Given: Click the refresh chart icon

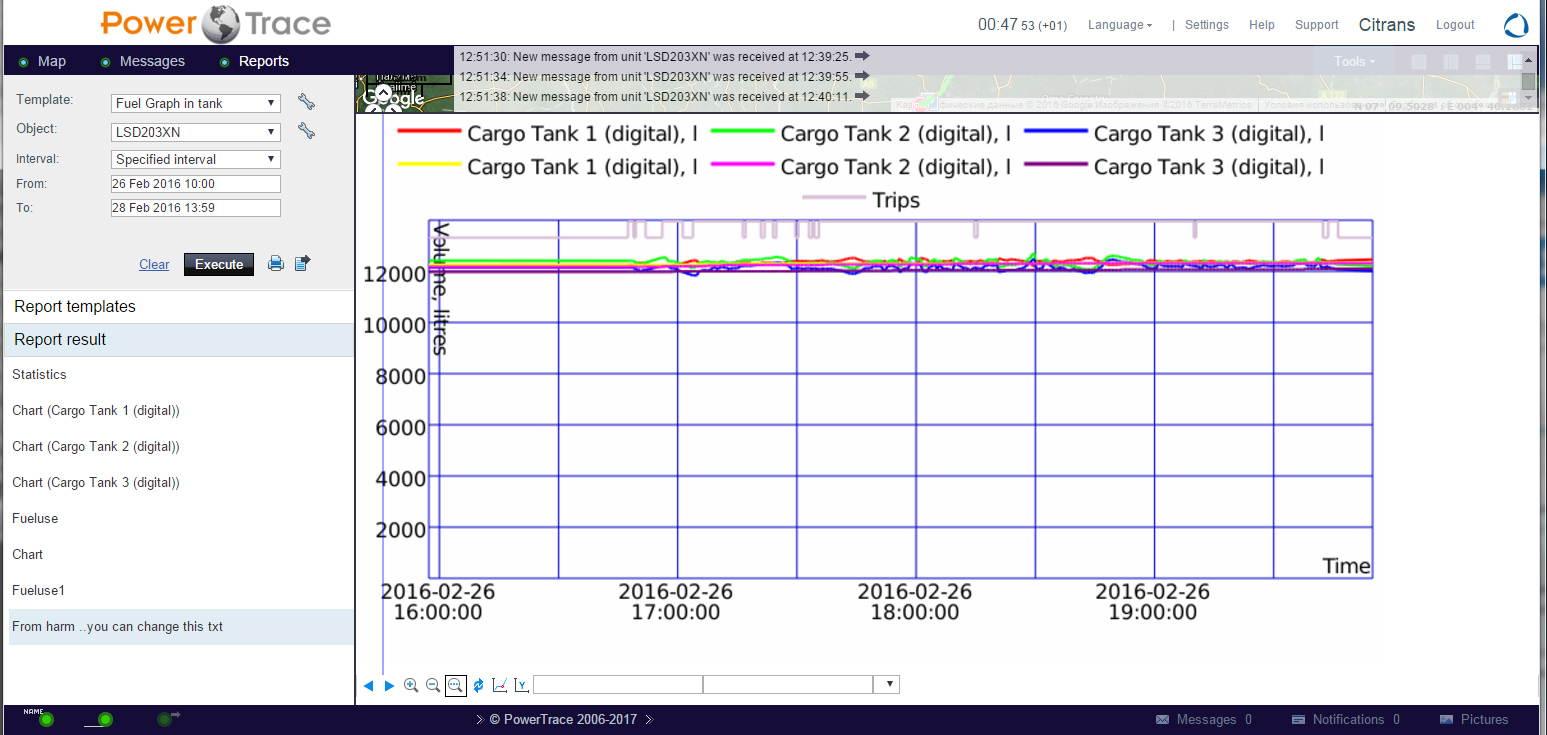Looking at the screenshot, I should point(478,685).
